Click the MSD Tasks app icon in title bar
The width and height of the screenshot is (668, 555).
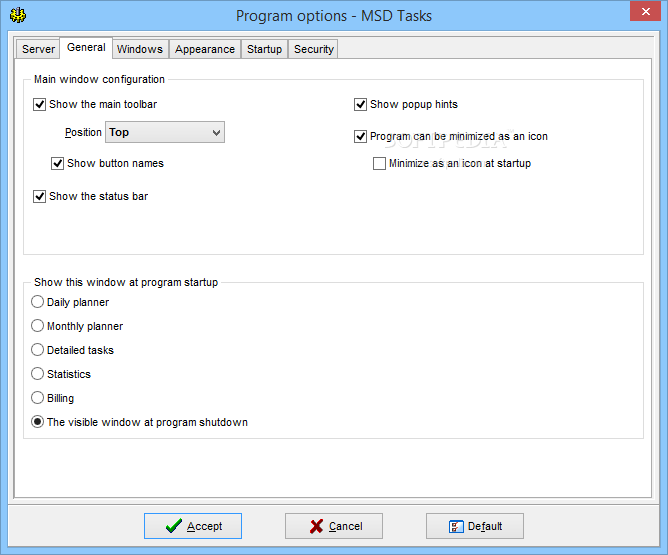tap(18, 16)
